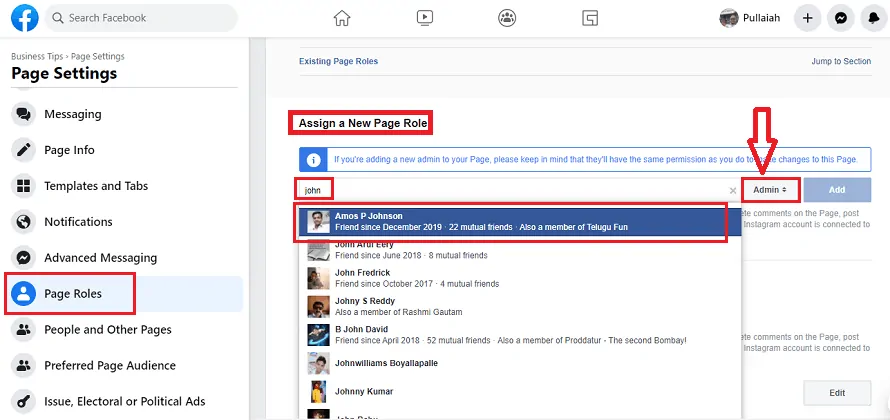Viewport: 890px width, 420px height.
Task: Click the name field containing john
Action: [x=519, y=190]
